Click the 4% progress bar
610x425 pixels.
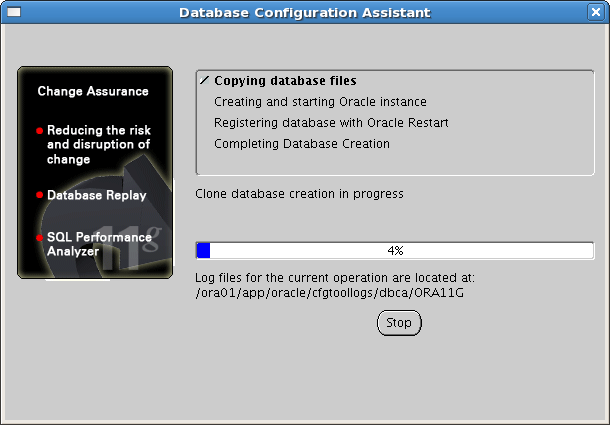[x=395, y=250]
